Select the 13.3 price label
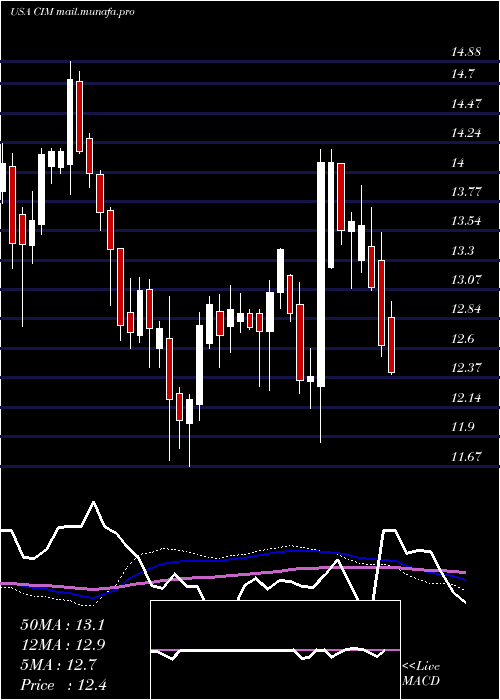Image resolution: width=500 pixels, height=700 pixels. coord(462,251)
